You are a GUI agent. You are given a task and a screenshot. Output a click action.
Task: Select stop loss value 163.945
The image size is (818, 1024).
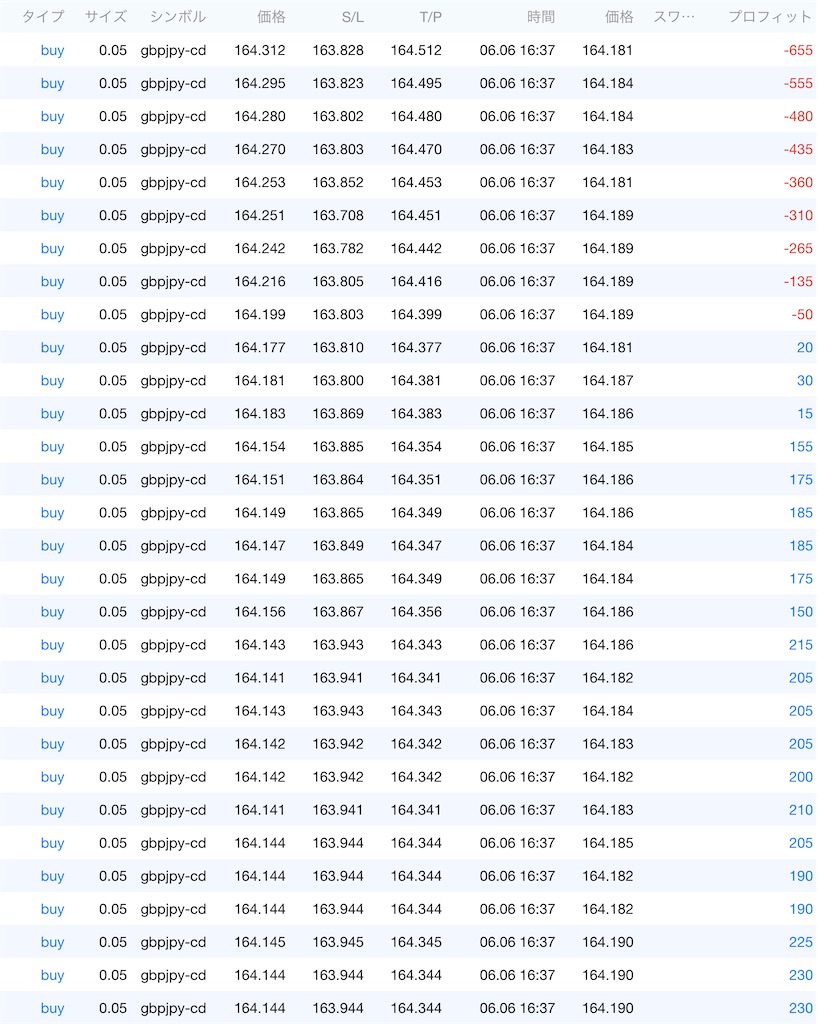[338, 942]
